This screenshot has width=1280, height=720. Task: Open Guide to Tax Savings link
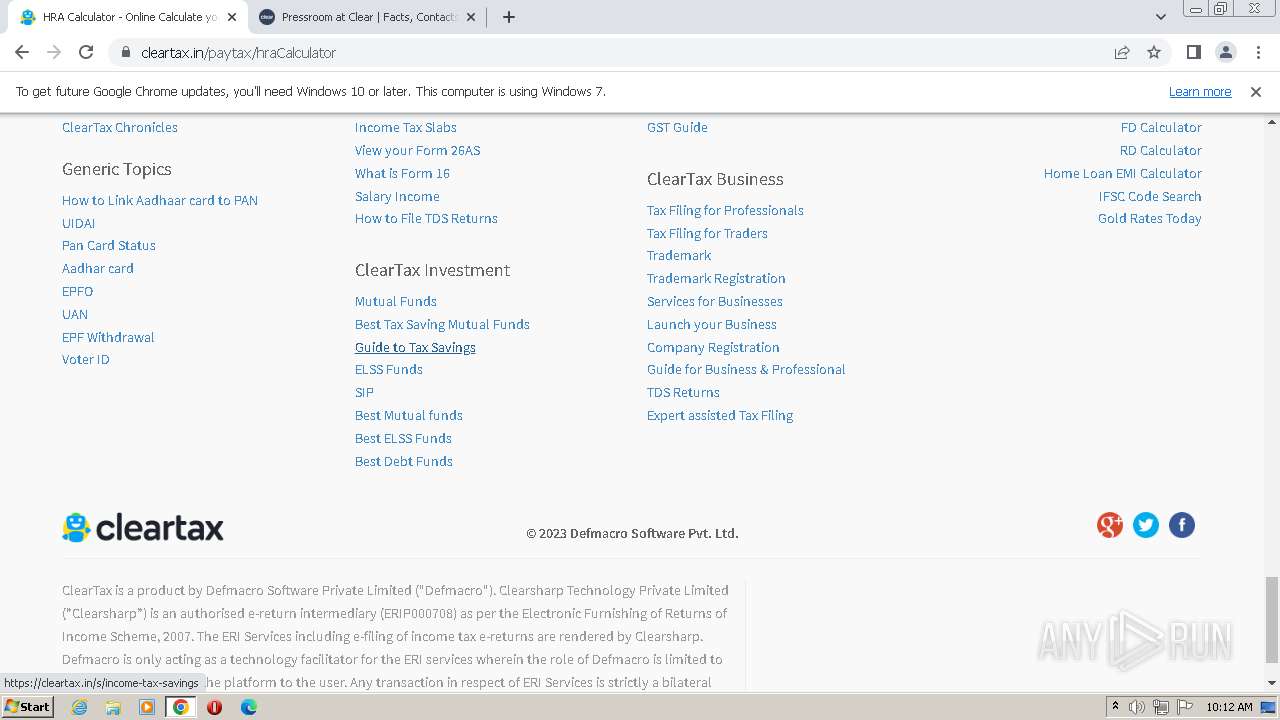pyautogui.click(x=415, y=347)
